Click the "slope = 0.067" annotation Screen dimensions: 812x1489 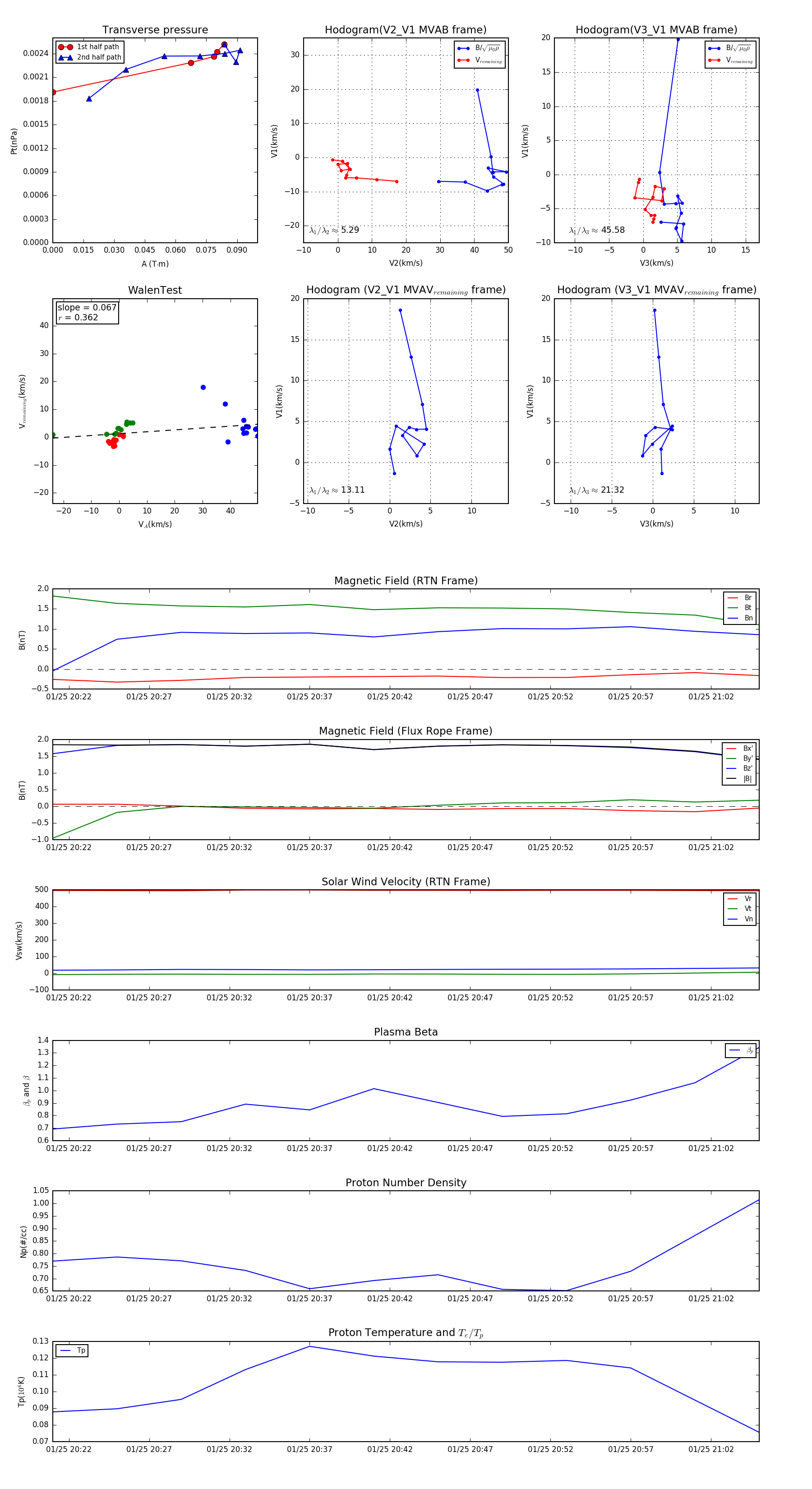pyautogui.click(x=87, y=308)
